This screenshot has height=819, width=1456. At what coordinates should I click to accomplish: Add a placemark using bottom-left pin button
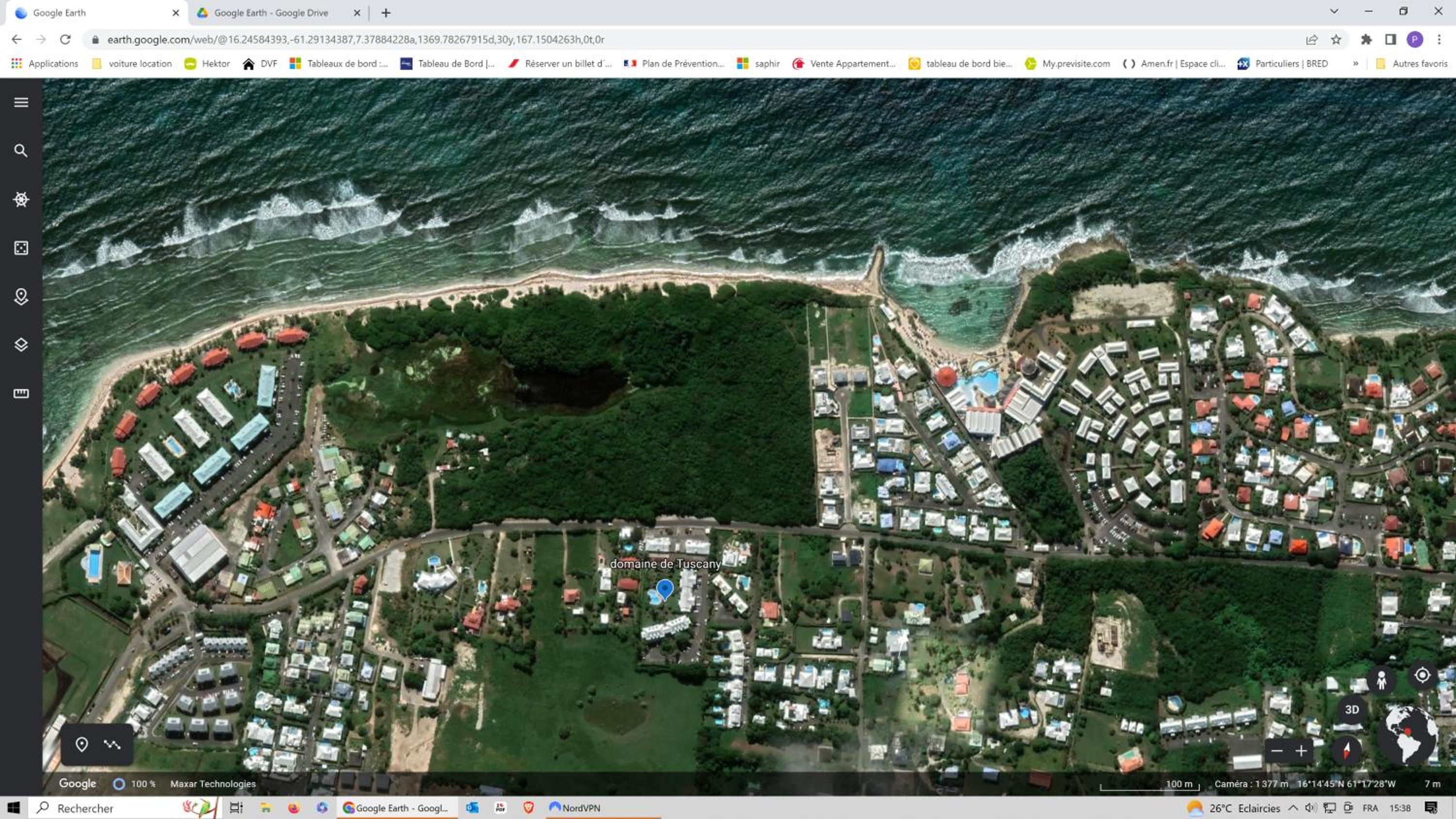pyautogui.click(x=82, y=744)
